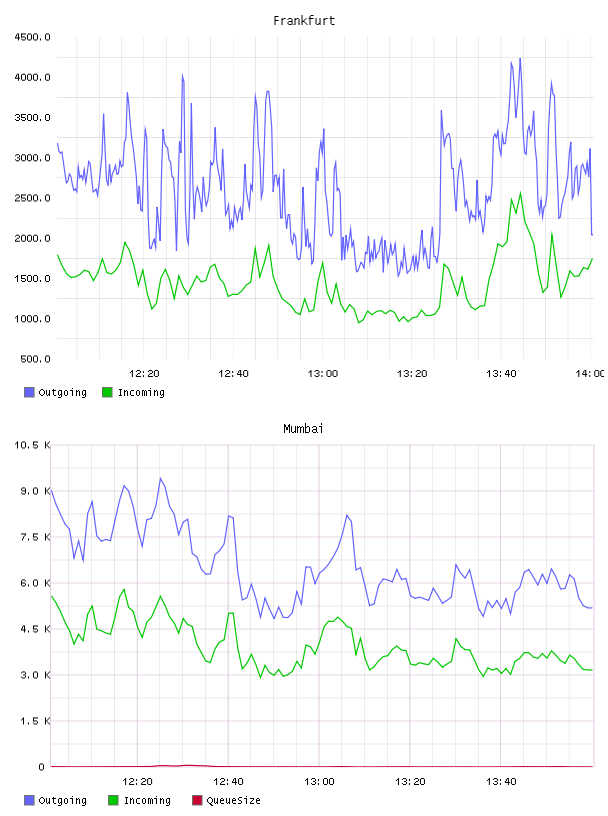This screenshot has height=816, width=608.
Task: Click the 13:20 time label on the Frankfurt chart
Action: tap(412, 374)
